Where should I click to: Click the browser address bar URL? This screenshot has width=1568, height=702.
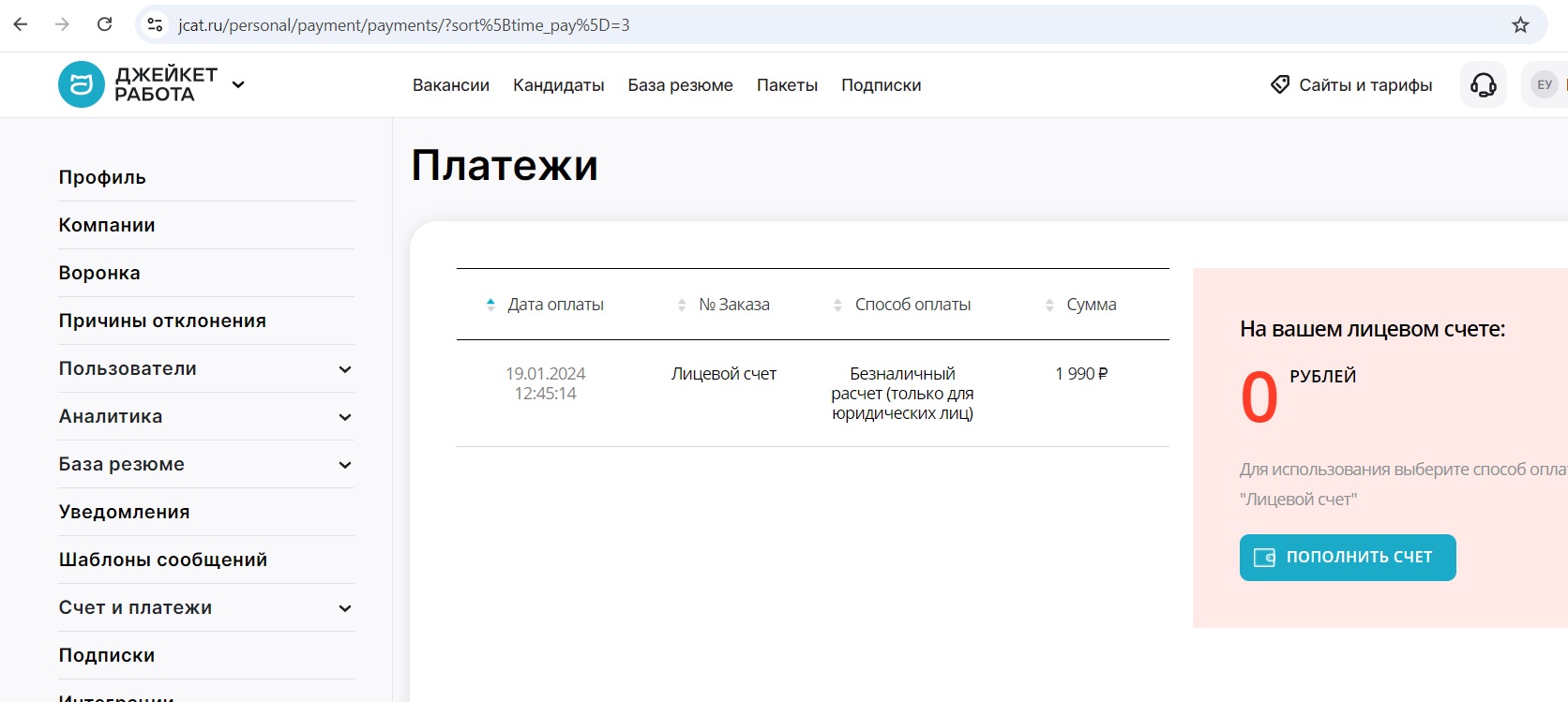click(403, 25)
